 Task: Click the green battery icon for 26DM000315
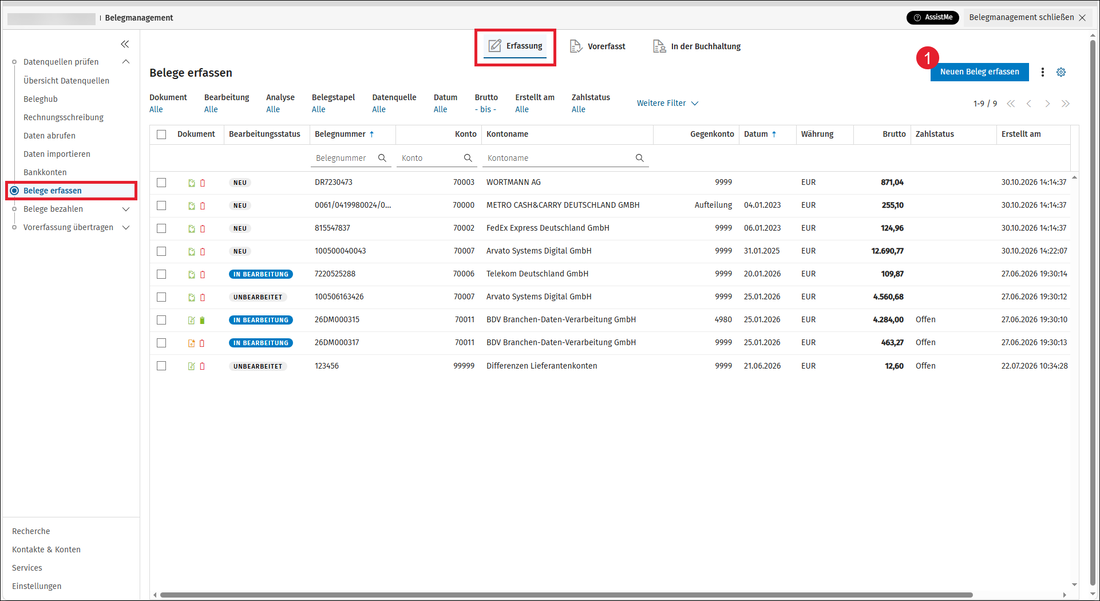[203, 320]
